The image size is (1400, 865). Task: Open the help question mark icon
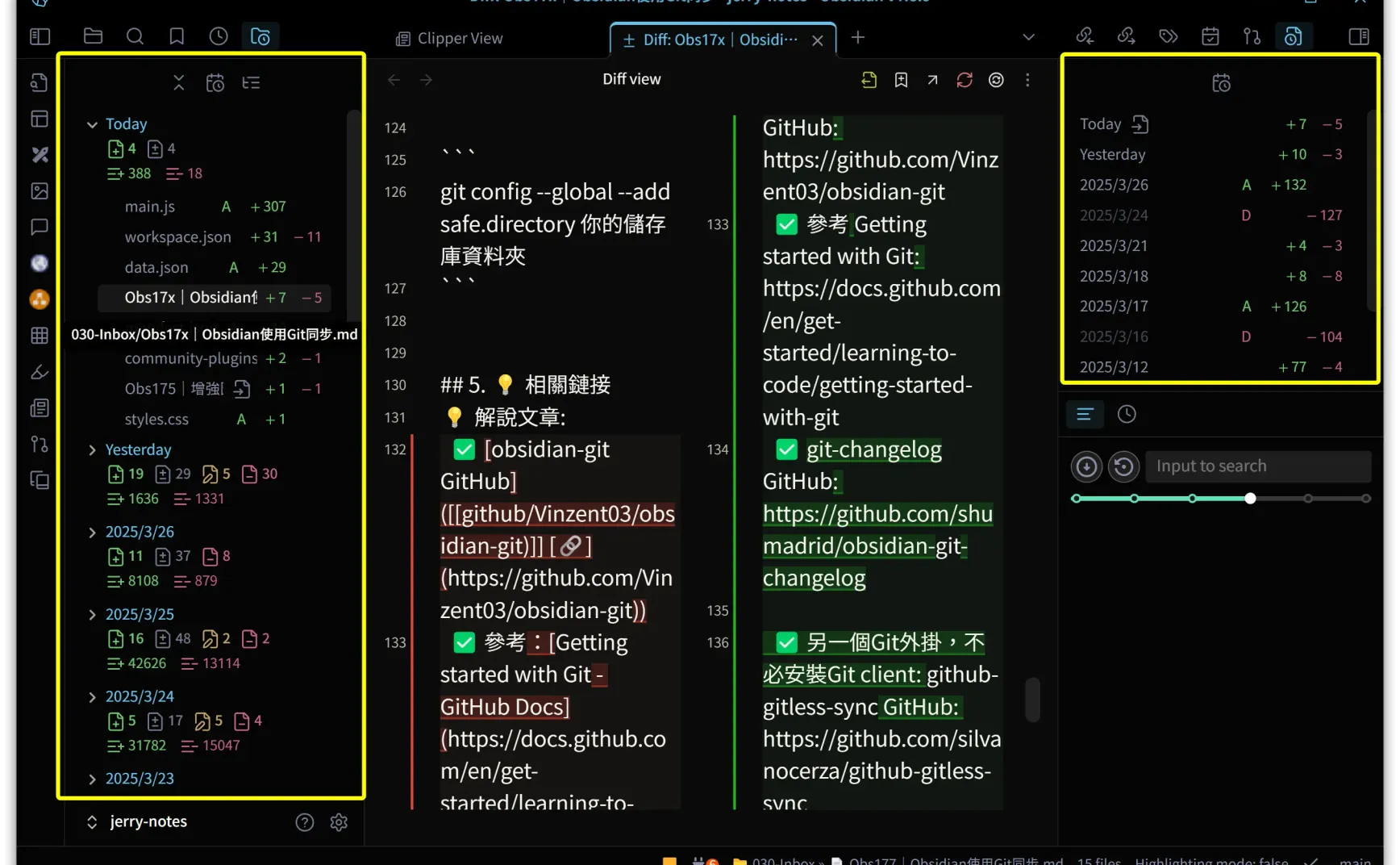pyautogui.click(x=305, y=822)
